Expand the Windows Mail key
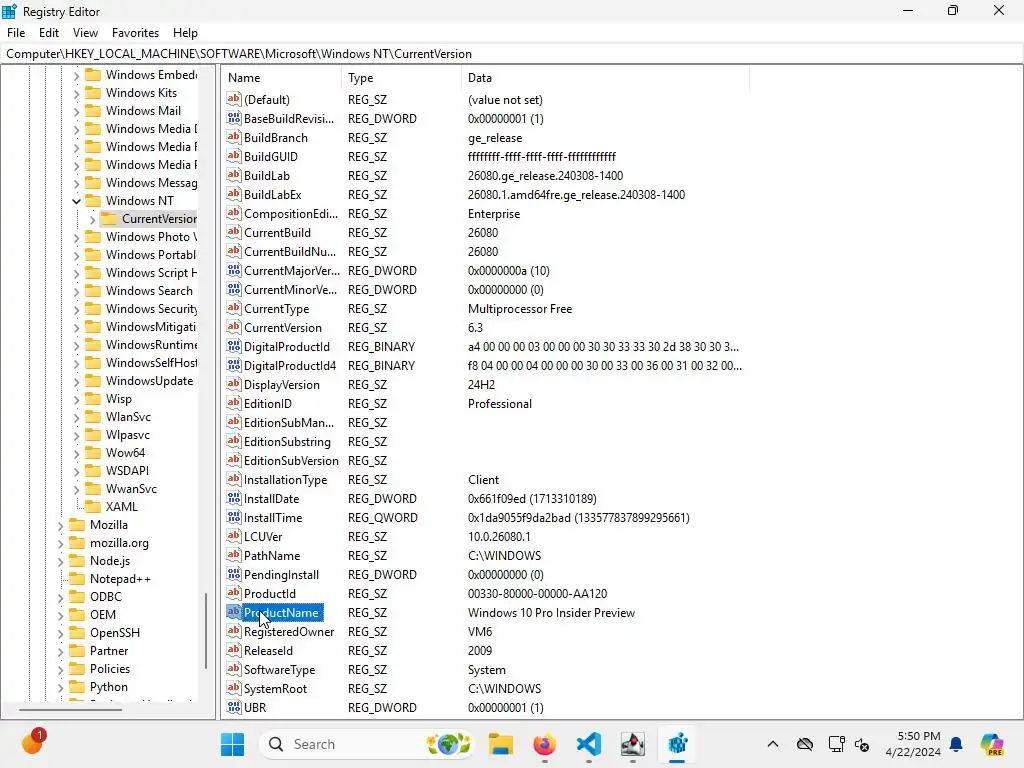Image resolution: width=1024 pixels, height=768 pixels. (76, 111)
